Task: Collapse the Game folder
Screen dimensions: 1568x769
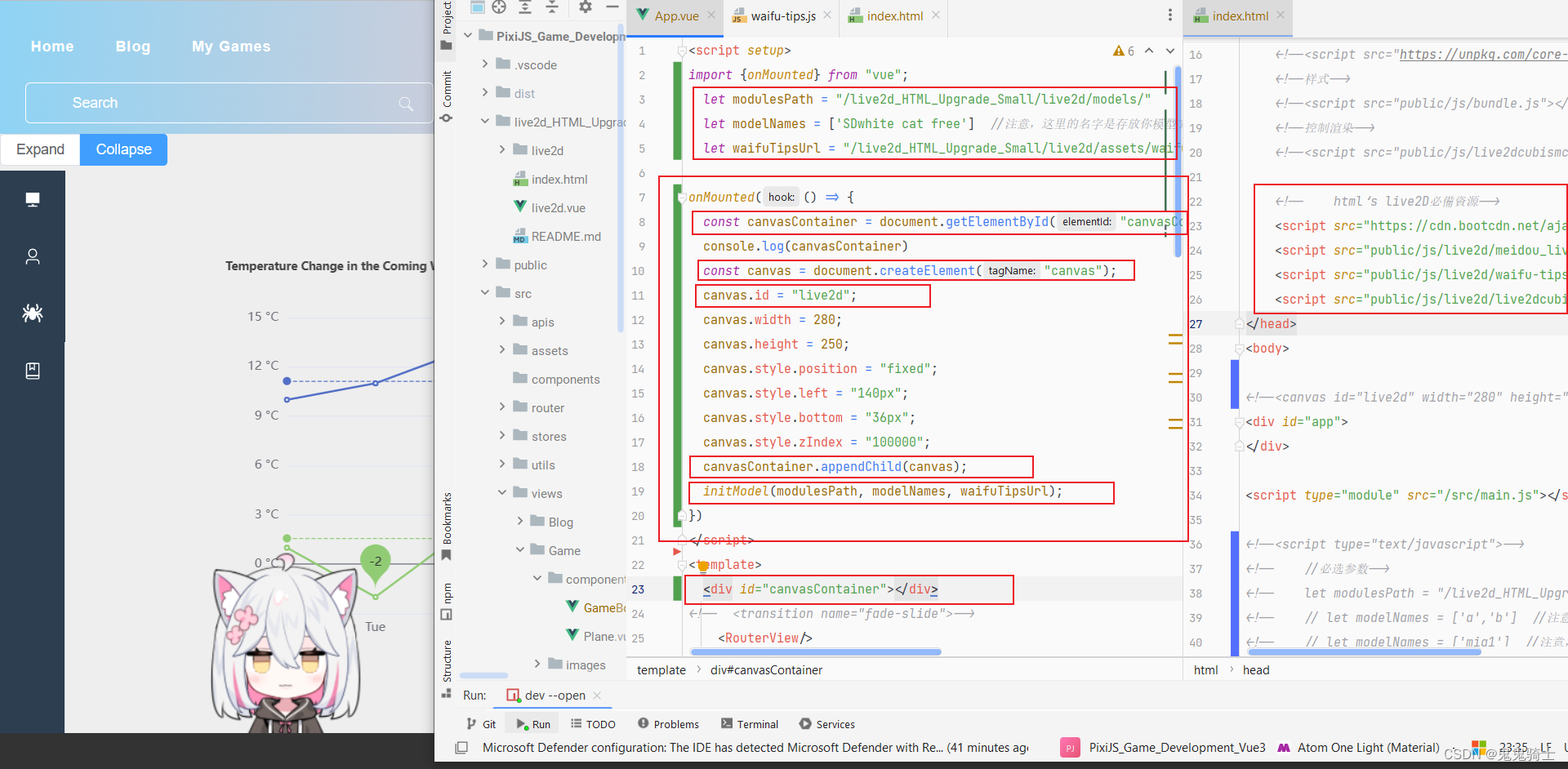Action: [x=520, y=549]
